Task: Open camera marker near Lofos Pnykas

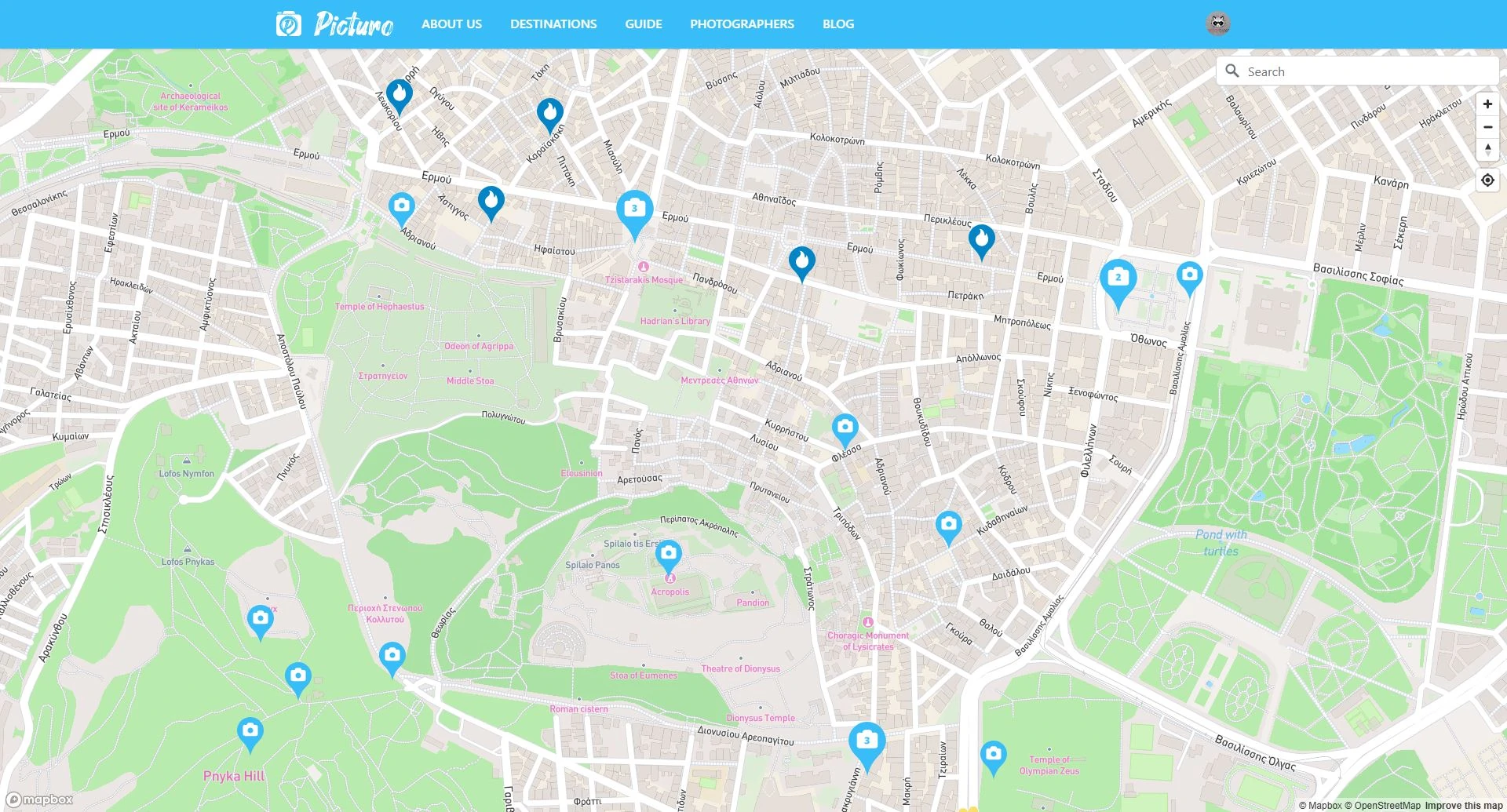Action: [260, 621]
